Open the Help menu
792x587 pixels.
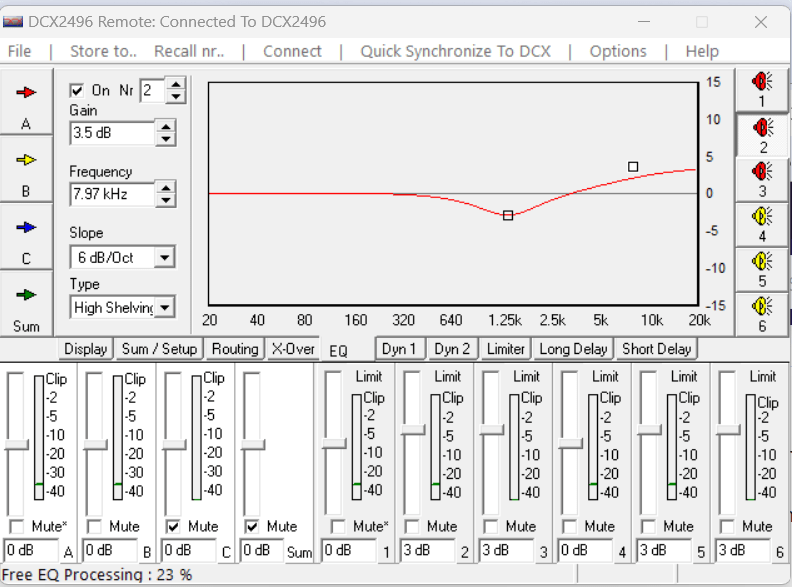pos(702,51)
